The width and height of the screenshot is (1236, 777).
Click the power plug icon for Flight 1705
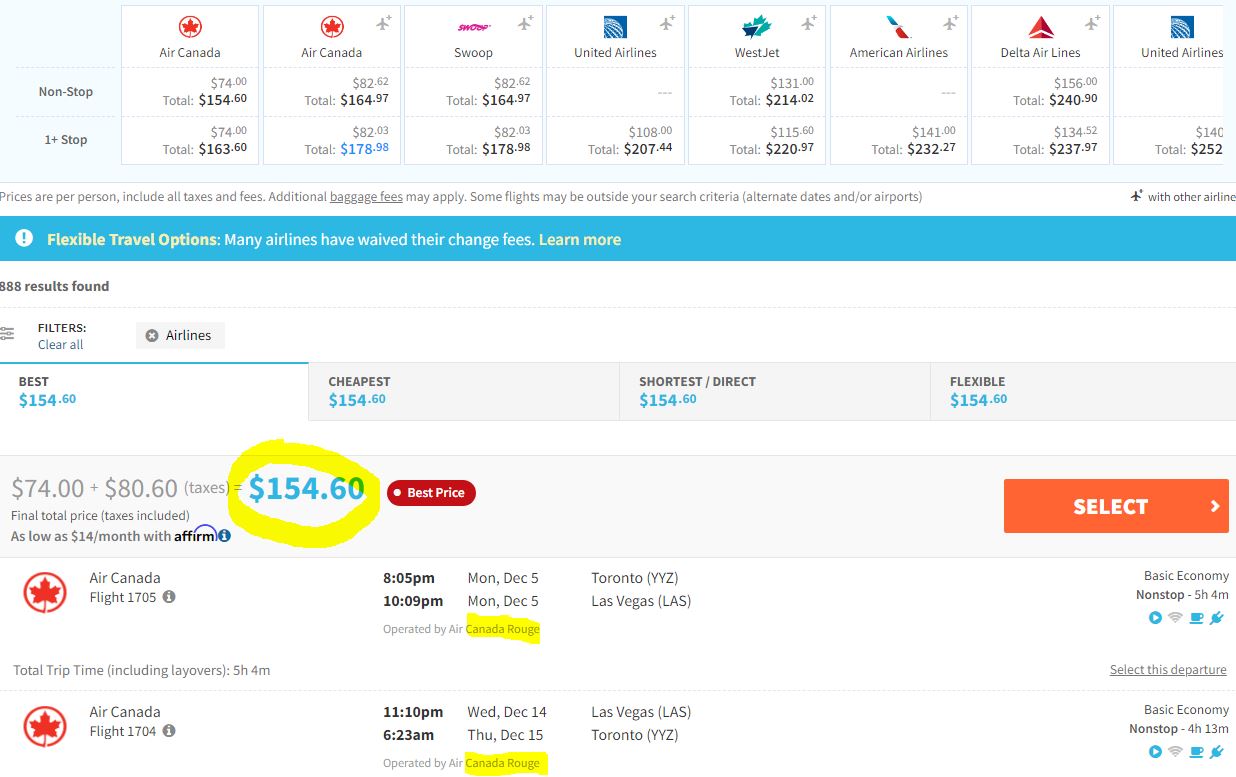click(x=1217, y=618)
